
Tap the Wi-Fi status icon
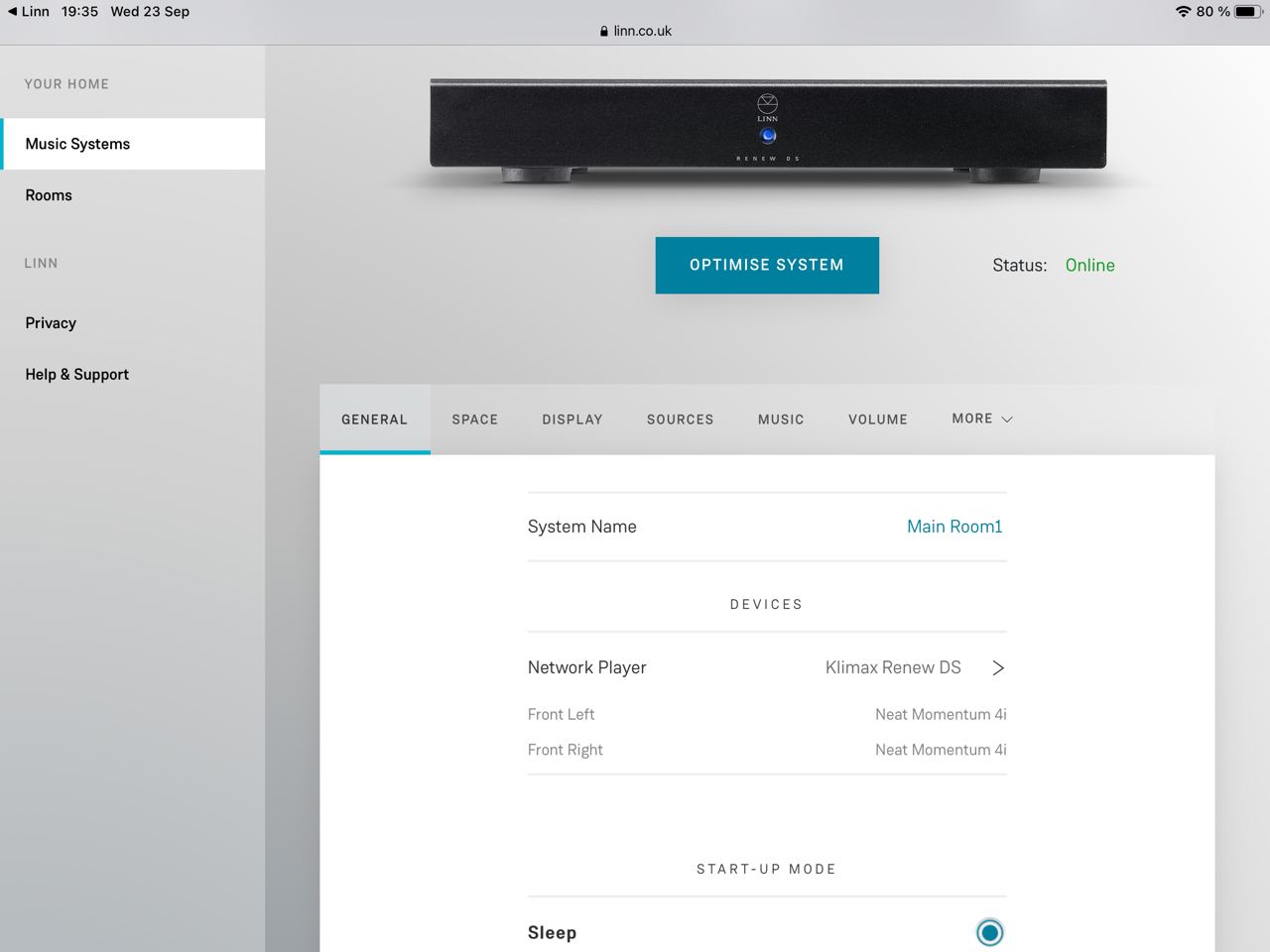pos(1183,12)
